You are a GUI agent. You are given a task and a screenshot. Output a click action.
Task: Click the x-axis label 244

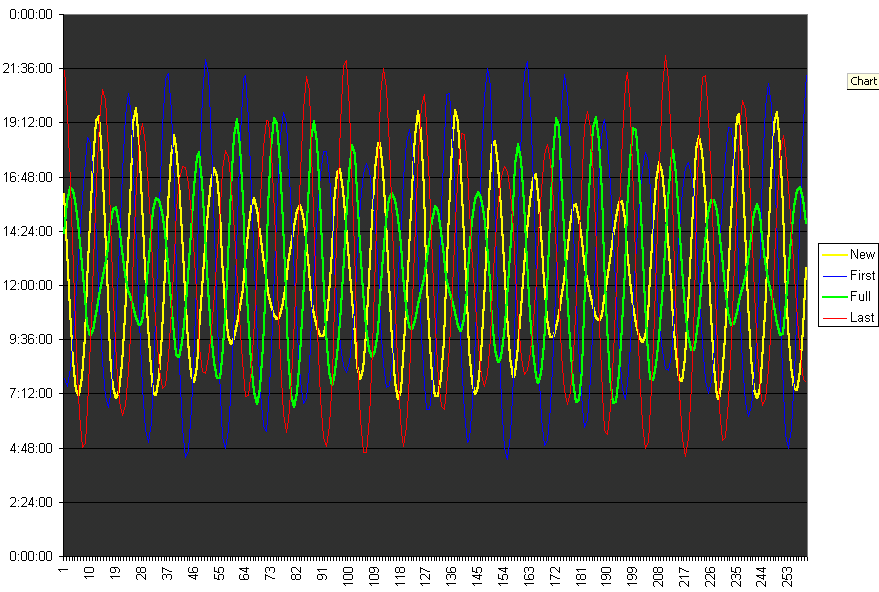[762, 576]
